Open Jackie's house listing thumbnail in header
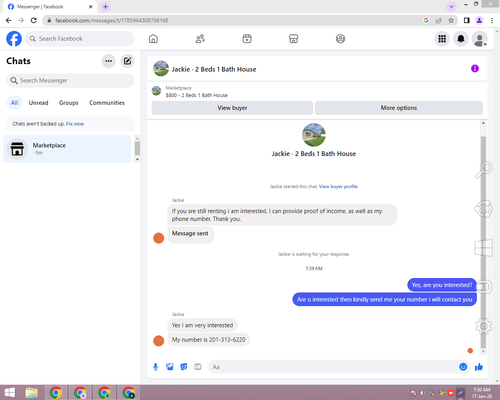This screenshot has width=500, height=400. pos(161,68)
